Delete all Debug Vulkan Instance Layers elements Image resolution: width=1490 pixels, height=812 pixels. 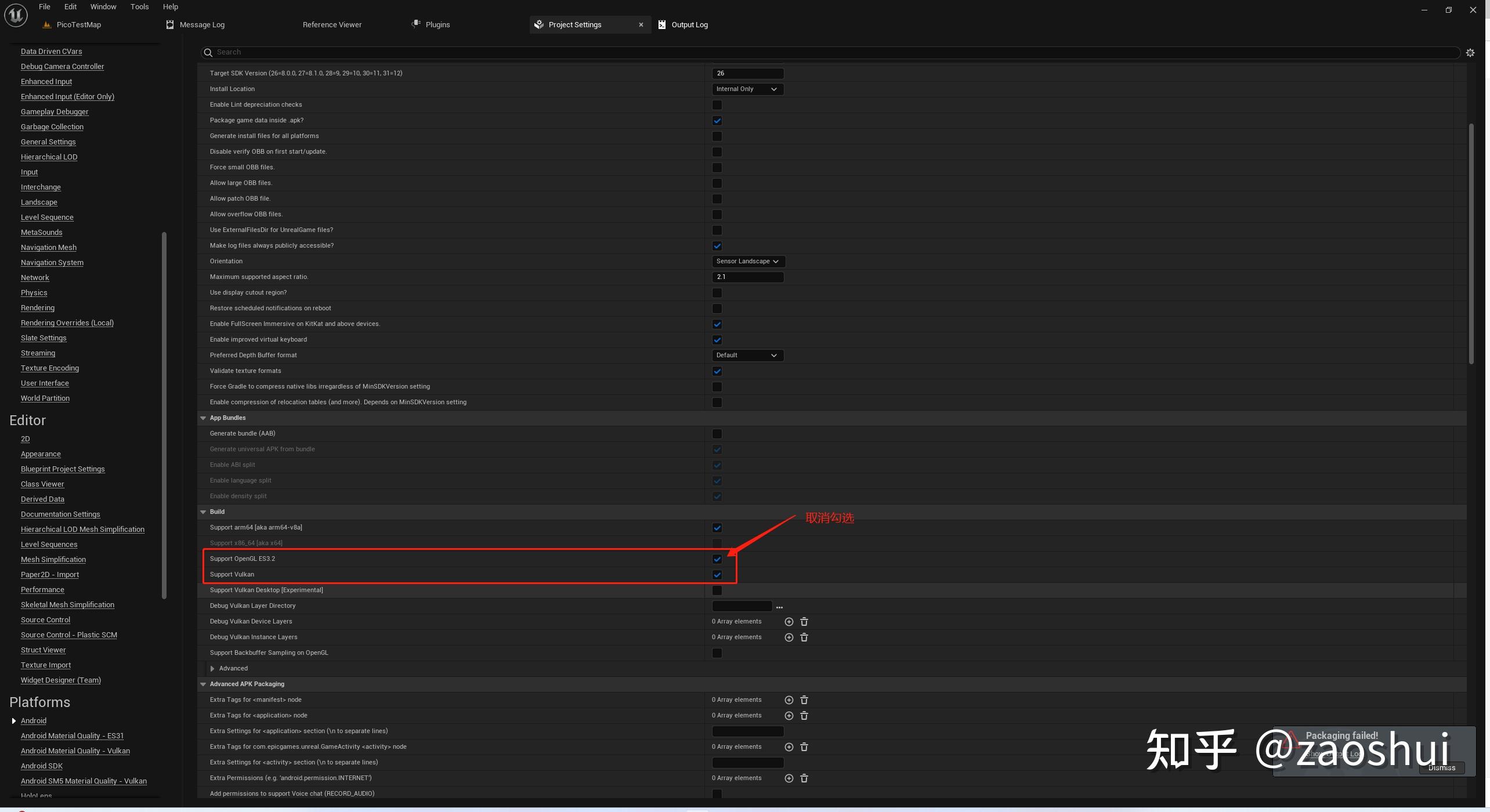click(x=804, y=637)
